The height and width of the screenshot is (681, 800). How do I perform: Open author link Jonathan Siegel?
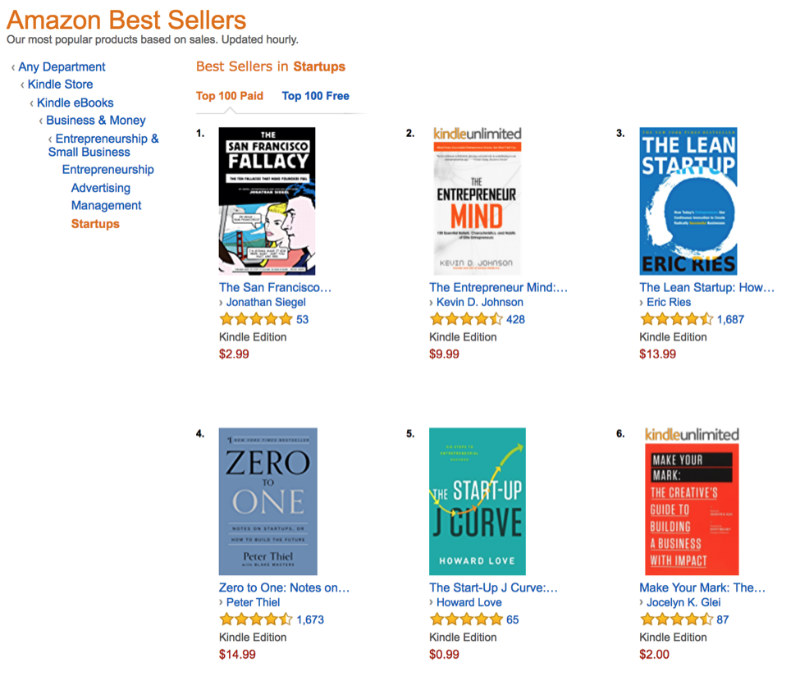(266, 303)
